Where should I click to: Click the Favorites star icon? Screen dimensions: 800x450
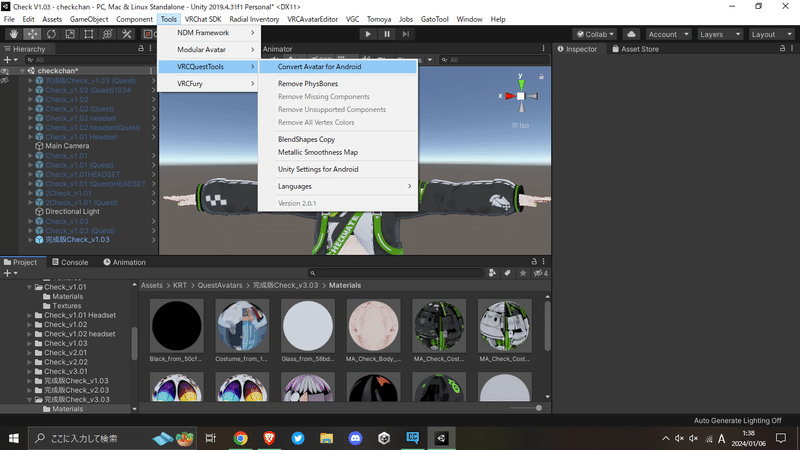point(523,273)
